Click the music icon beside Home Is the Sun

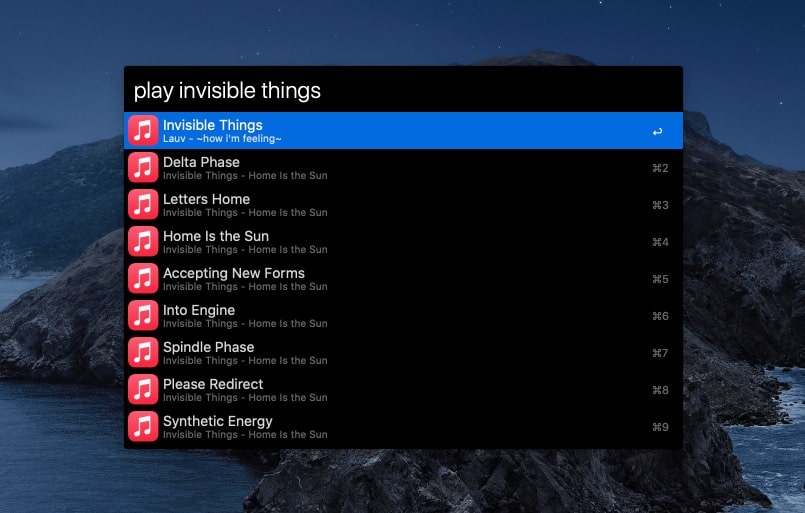143,241
